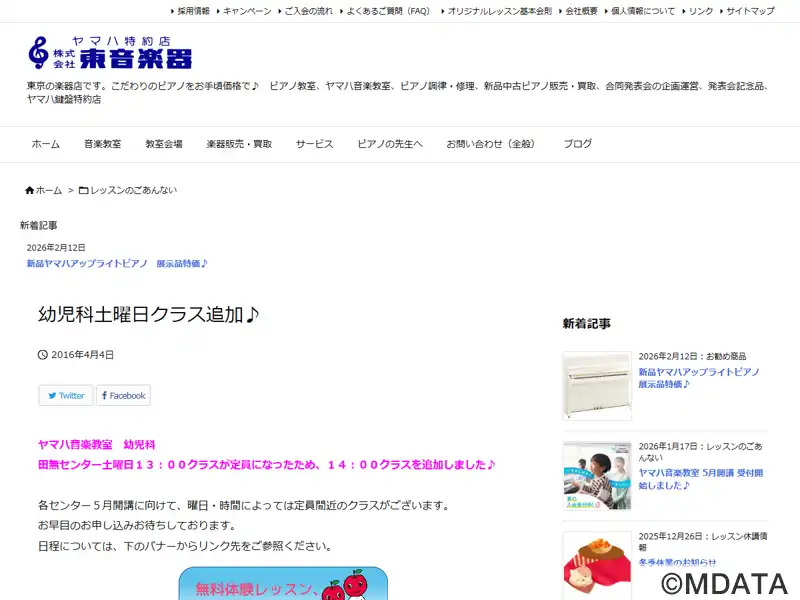Screen dimensions: 800x600
Task: Open the winter holiday notice thumbnail
Action: 597,565
